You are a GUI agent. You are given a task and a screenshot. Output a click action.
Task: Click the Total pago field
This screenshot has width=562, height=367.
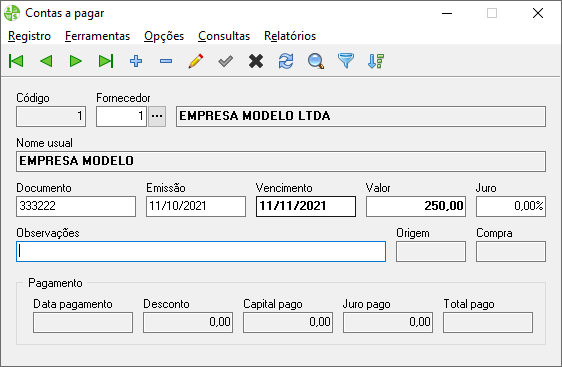pos(488,322)
